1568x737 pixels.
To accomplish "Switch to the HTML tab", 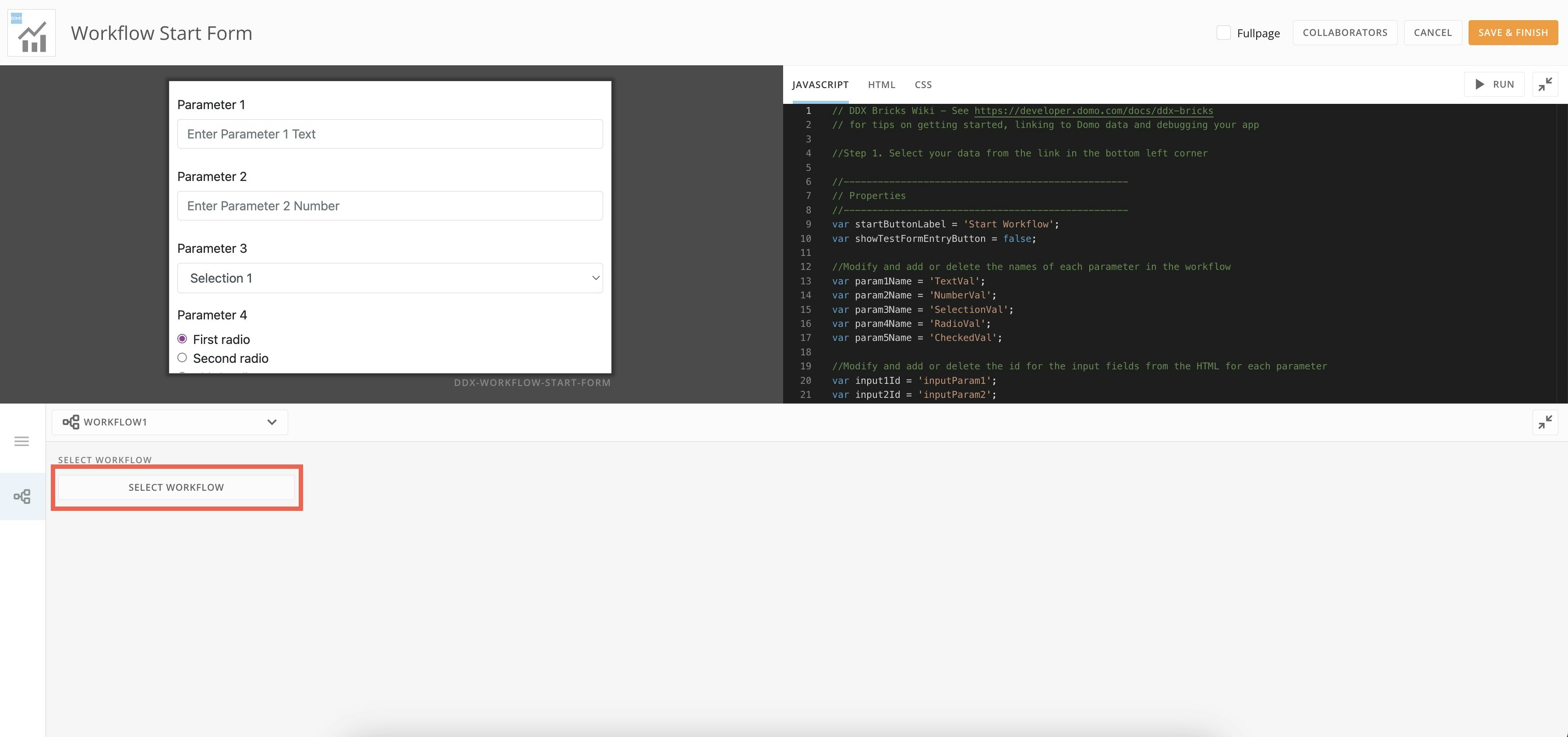I will (881, 85).
